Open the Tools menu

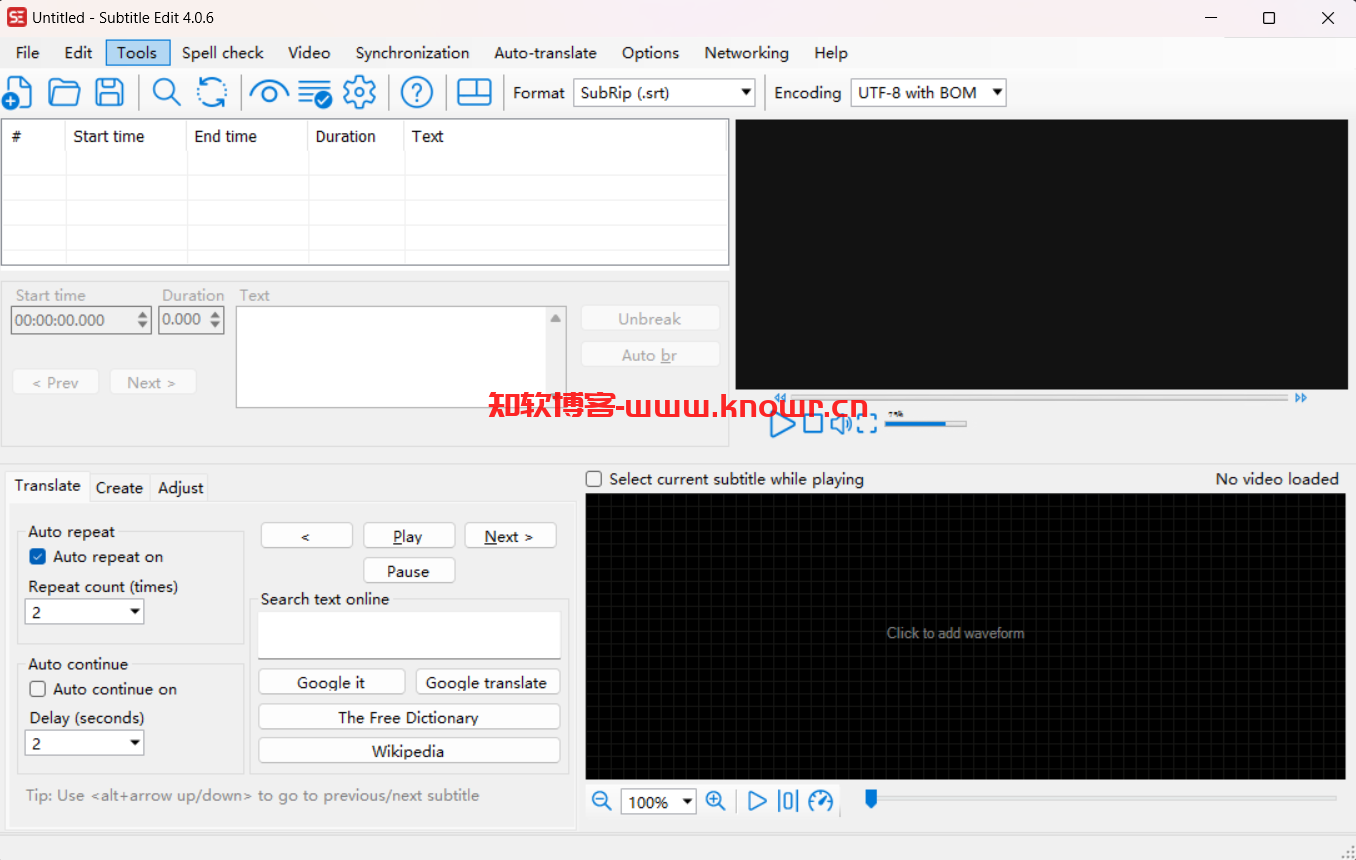click(x=137, y=53)
